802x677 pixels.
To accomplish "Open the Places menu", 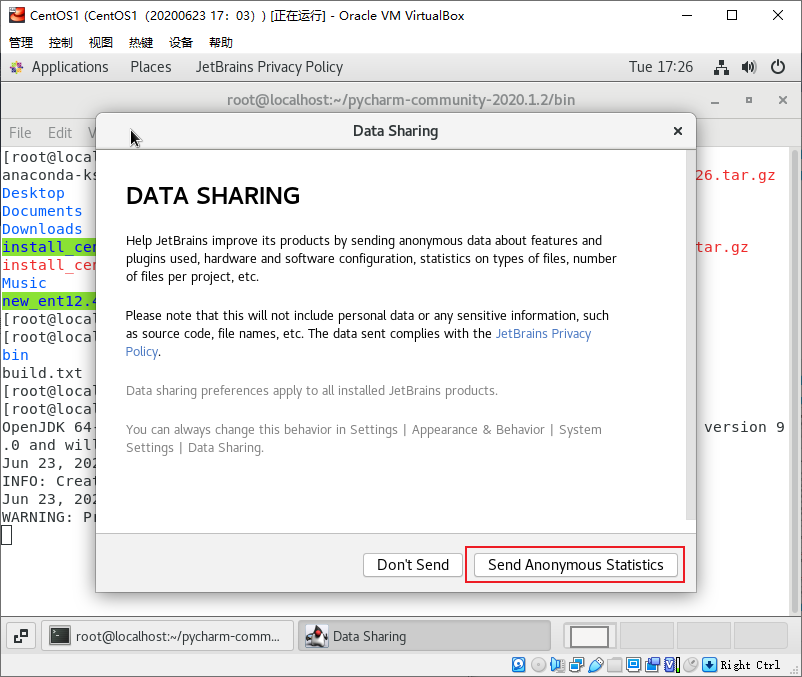I will click(150, 67).
